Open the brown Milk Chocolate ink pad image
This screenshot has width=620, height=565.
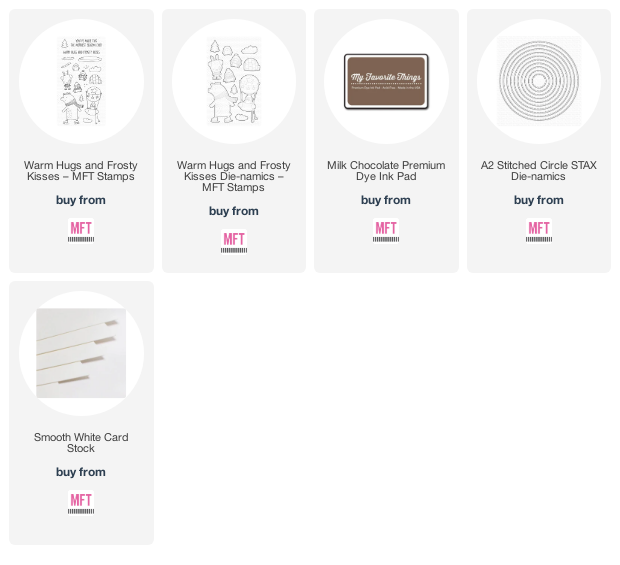point(386,81)
